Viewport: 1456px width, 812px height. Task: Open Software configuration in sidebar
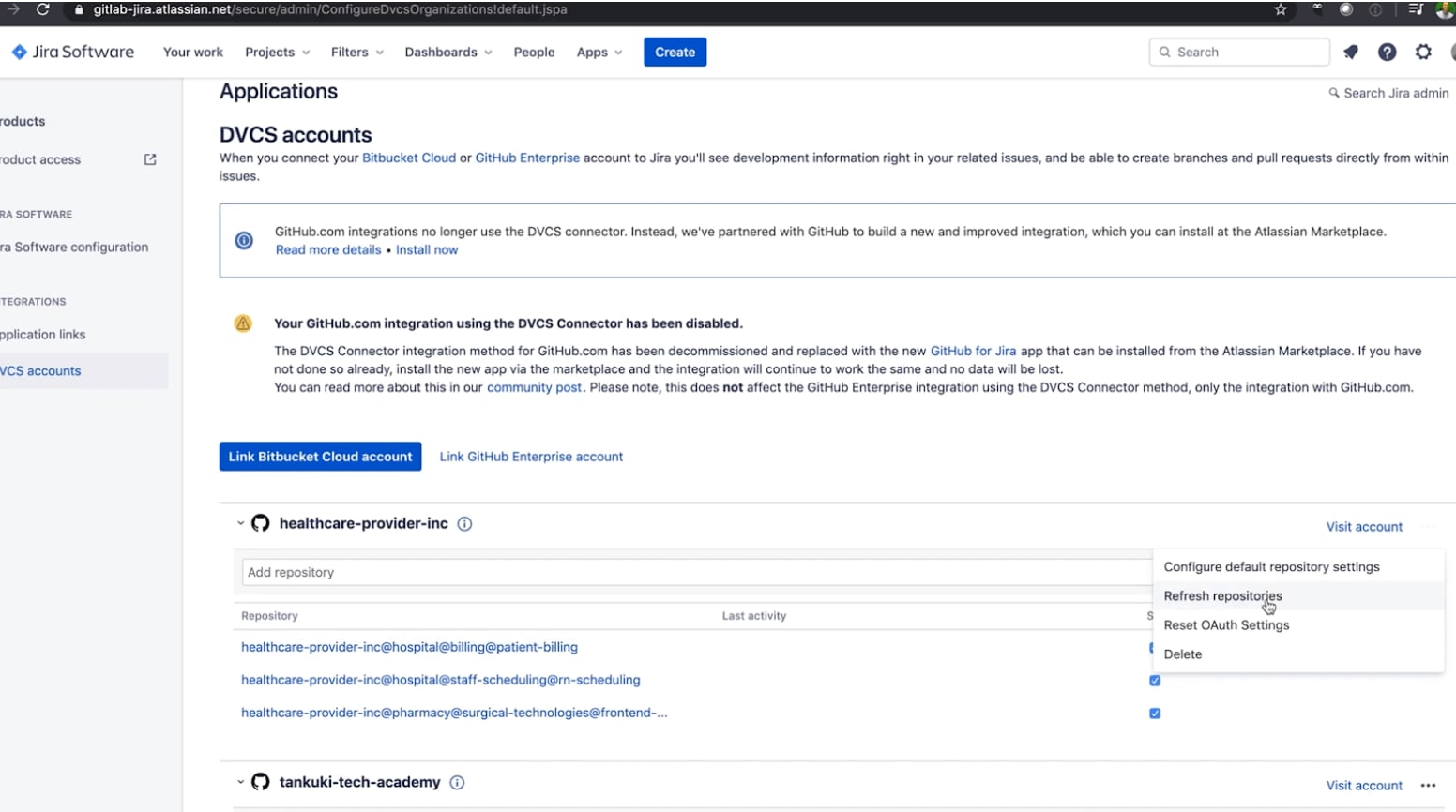click(74, 248)
